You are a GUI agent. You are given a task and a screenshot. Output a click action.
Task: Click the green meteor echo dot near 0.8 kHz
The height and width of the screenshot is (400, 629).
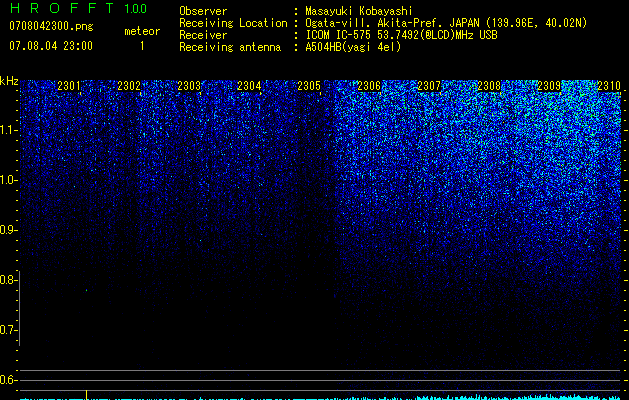point(86,290)
